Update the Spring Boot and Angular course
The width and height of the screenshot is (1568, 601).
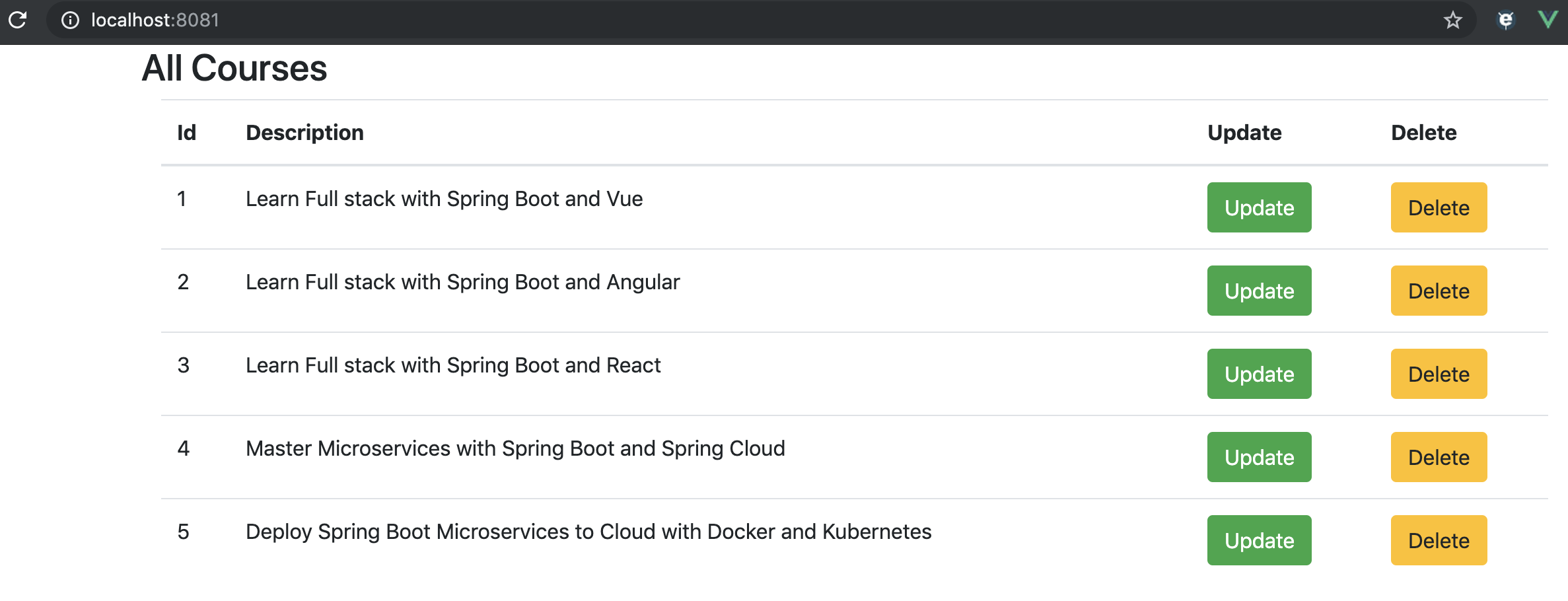1259,291
